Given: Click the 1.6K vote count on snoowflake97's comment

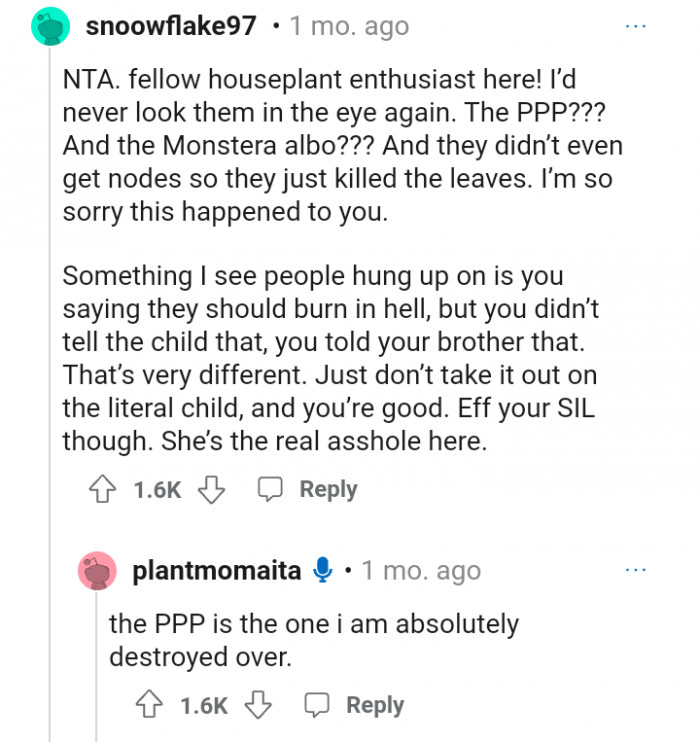Looking at the screenshot, I should 156,490.
